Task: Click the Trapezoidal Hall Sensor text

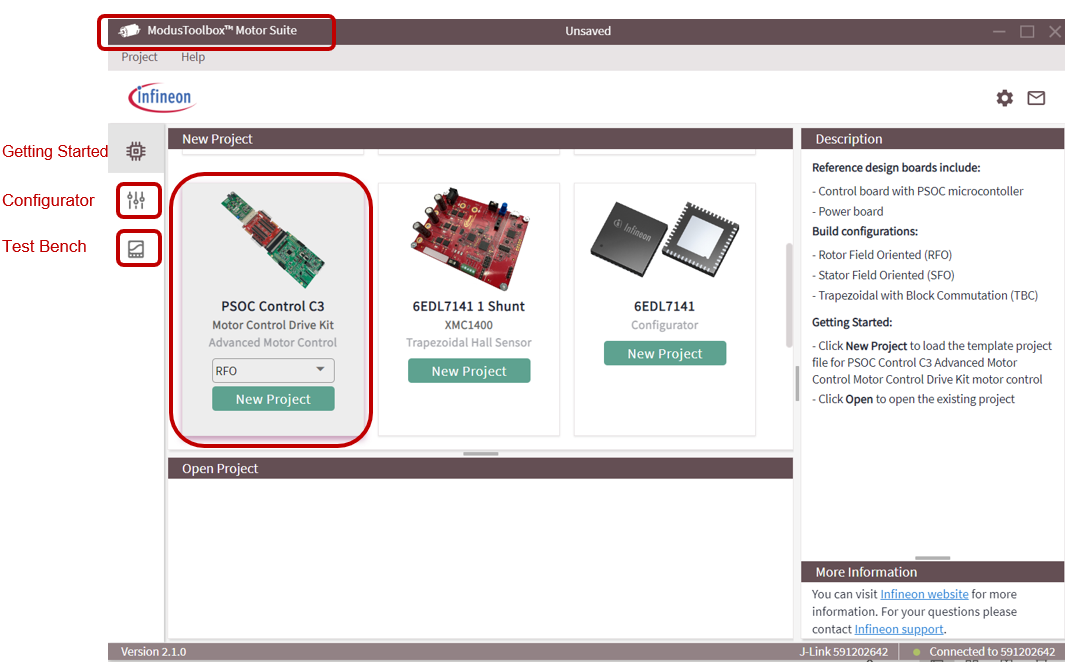Action: click(469, 343)
